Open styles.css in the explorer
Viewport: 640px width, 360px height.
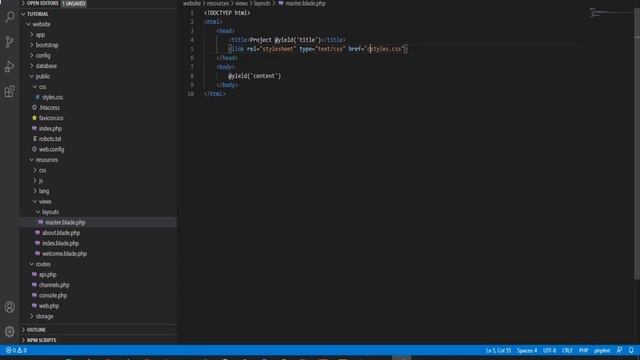tap(52, 97)
